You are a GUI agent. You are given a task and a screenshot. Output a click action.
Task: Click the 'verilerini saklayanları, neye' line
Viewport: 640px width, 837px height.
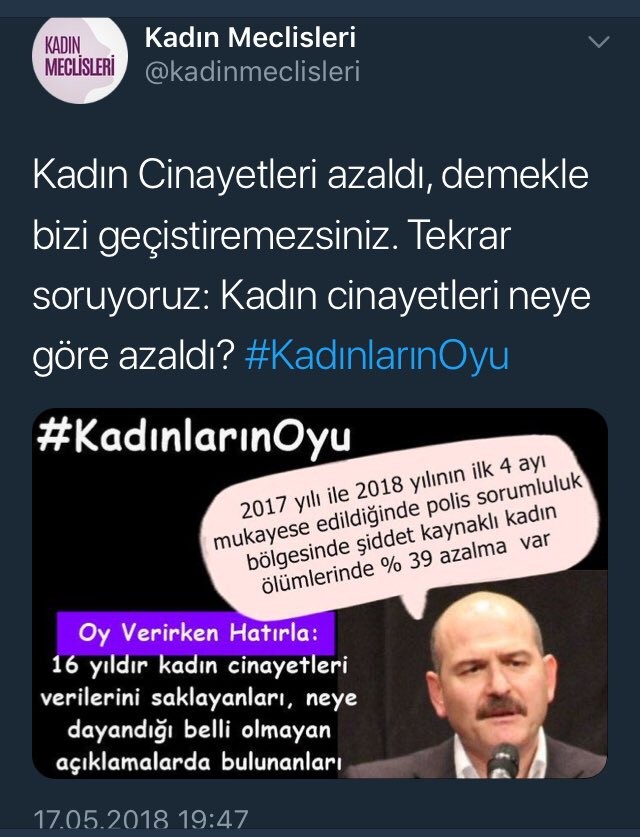tap(199, 699)
